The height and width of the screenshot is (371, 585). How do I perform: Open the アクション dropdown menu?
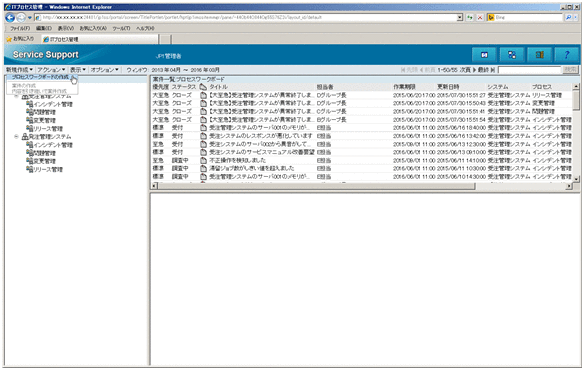point(51,70)
